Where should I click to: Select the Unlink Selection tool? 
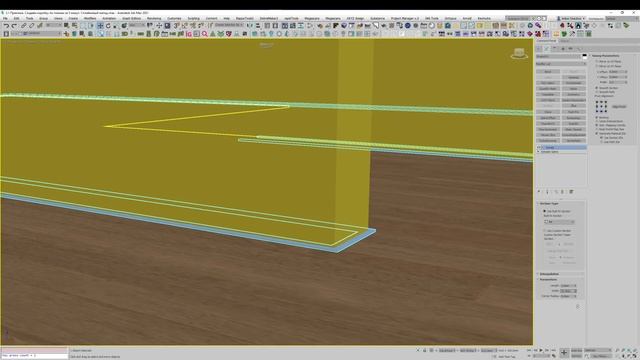point(31,26)
